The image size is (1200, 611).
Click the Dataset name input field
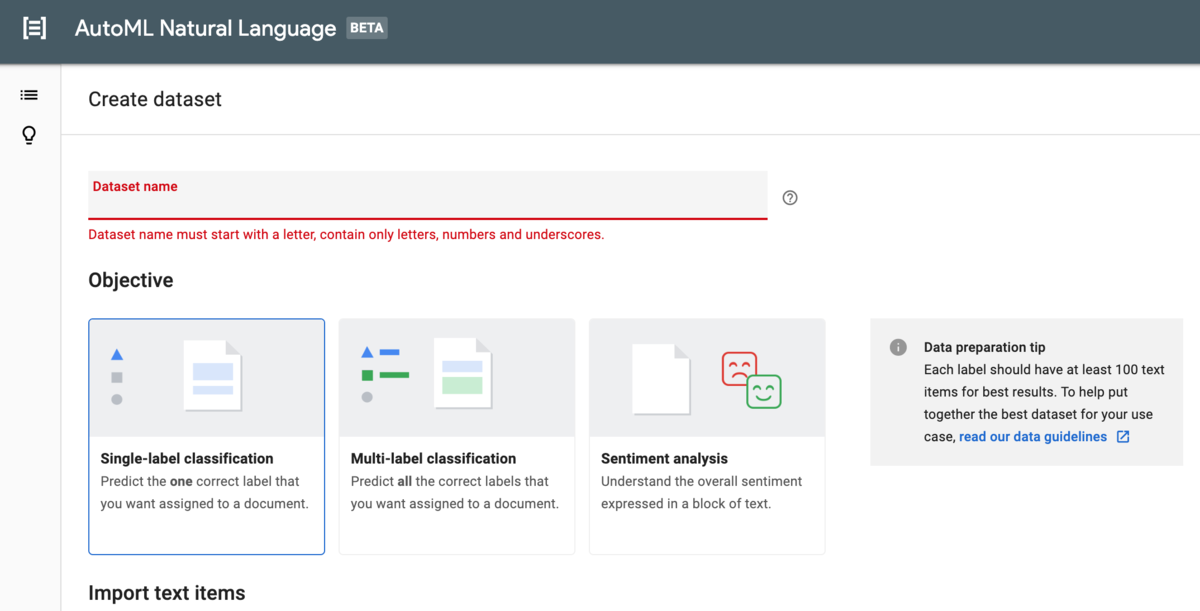click(x=427, y=200)
